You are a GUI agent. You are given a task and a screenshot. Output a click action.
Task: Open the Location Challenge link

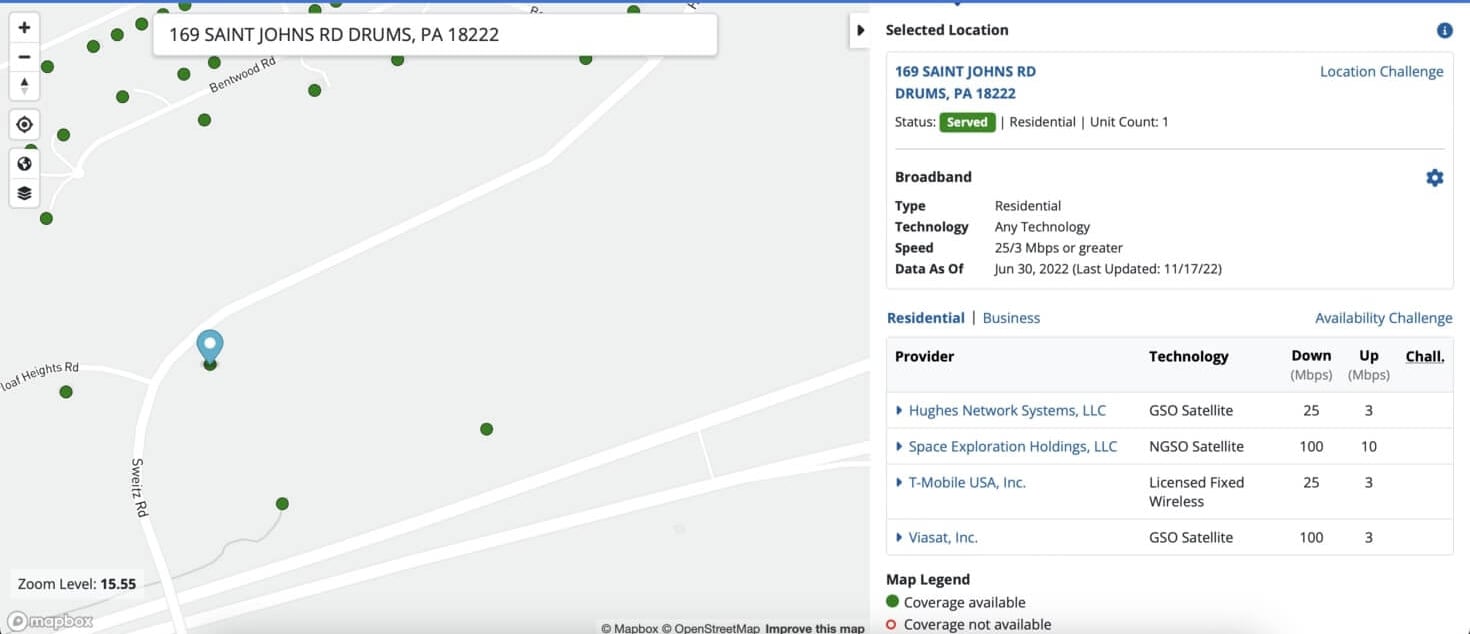tap(1381, 71)
